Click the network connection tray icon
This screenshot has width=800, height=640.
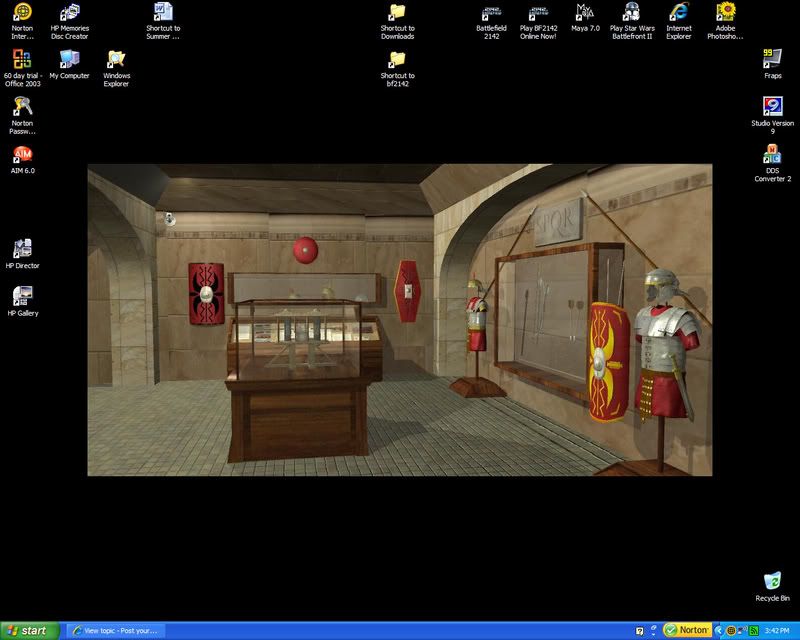(x=742, y=631)
